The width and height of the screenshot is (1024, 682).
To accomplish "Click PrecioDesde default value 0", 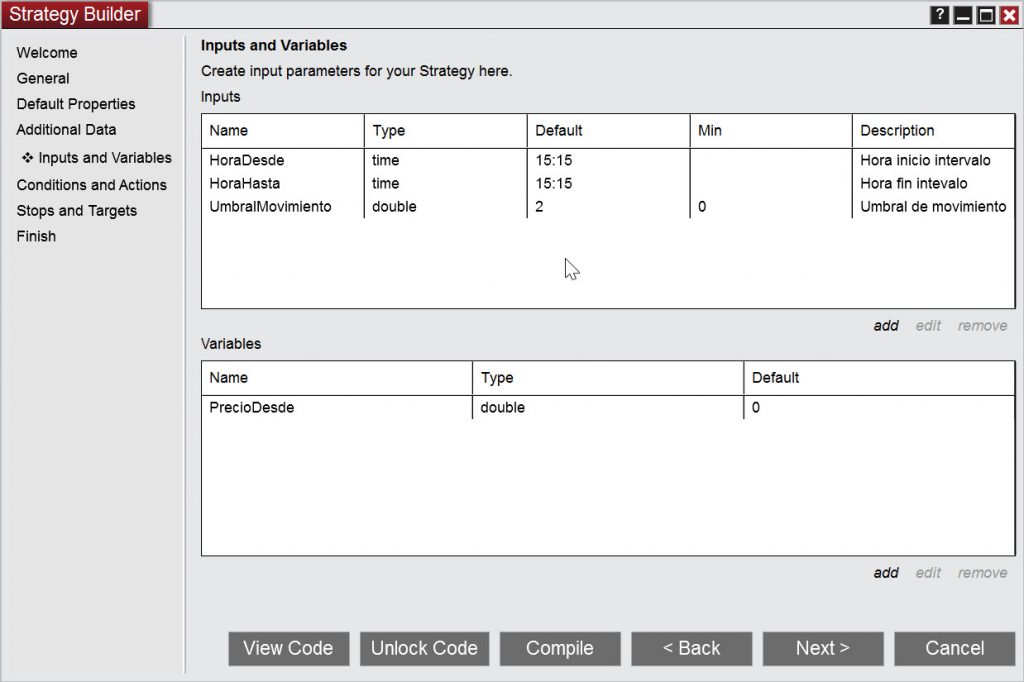I will [756, 407].
